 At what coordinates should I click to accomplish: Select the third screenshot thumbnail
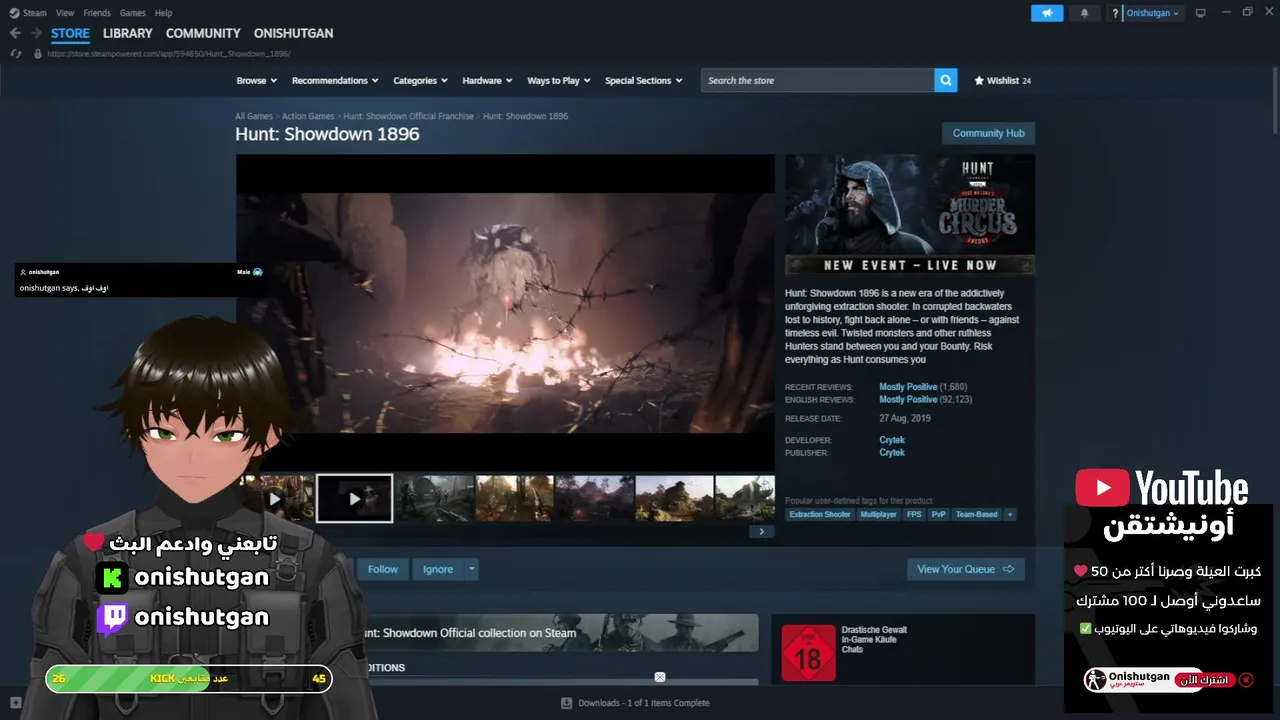point(434,498)
